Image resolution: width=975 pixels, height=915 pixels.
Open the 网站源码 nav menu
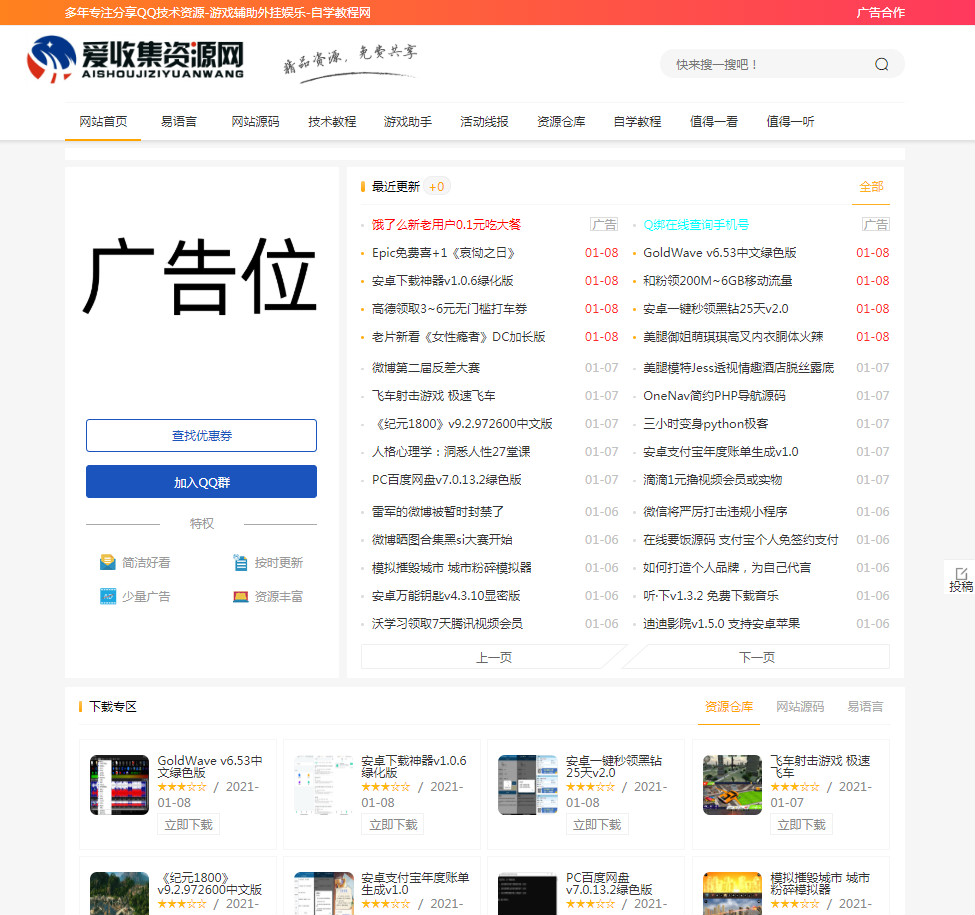pos(256,121)
